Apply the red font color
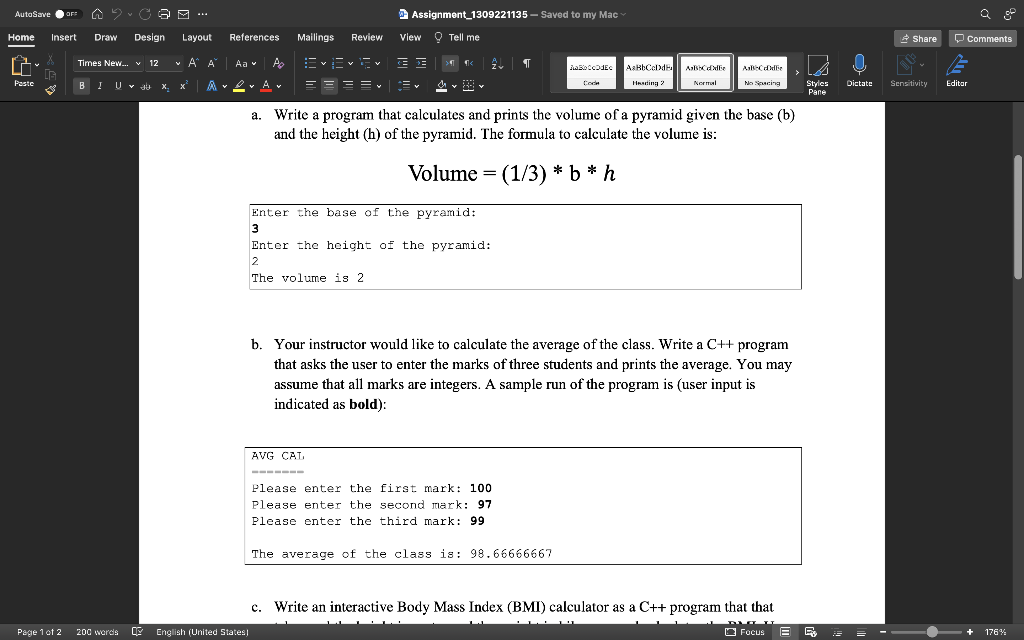The image size is (1024, 640). click(x=266, y=86)
